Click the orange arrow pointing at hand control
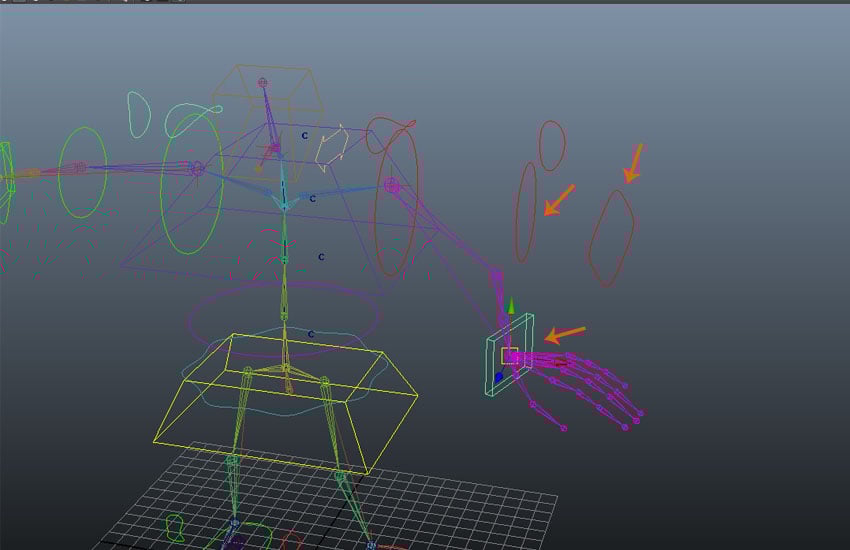This screenshot has width=850, height=550. [x=564, y=334]
